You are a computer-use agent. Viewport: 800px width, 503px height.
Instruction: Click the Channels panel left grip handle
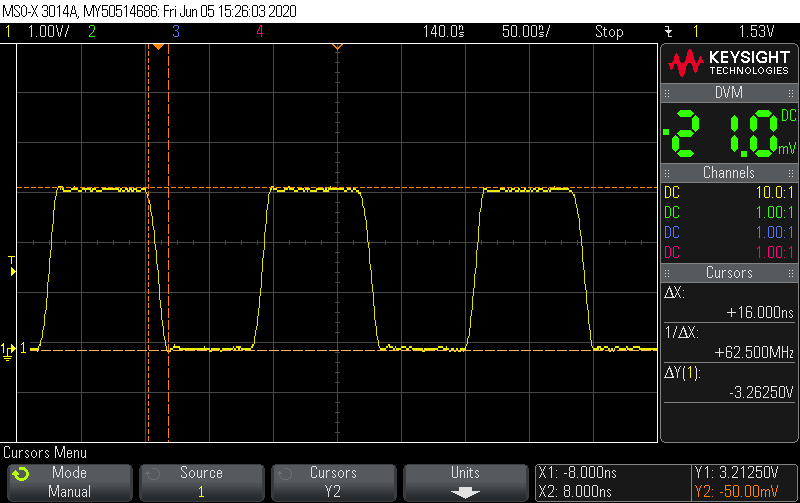667,173
